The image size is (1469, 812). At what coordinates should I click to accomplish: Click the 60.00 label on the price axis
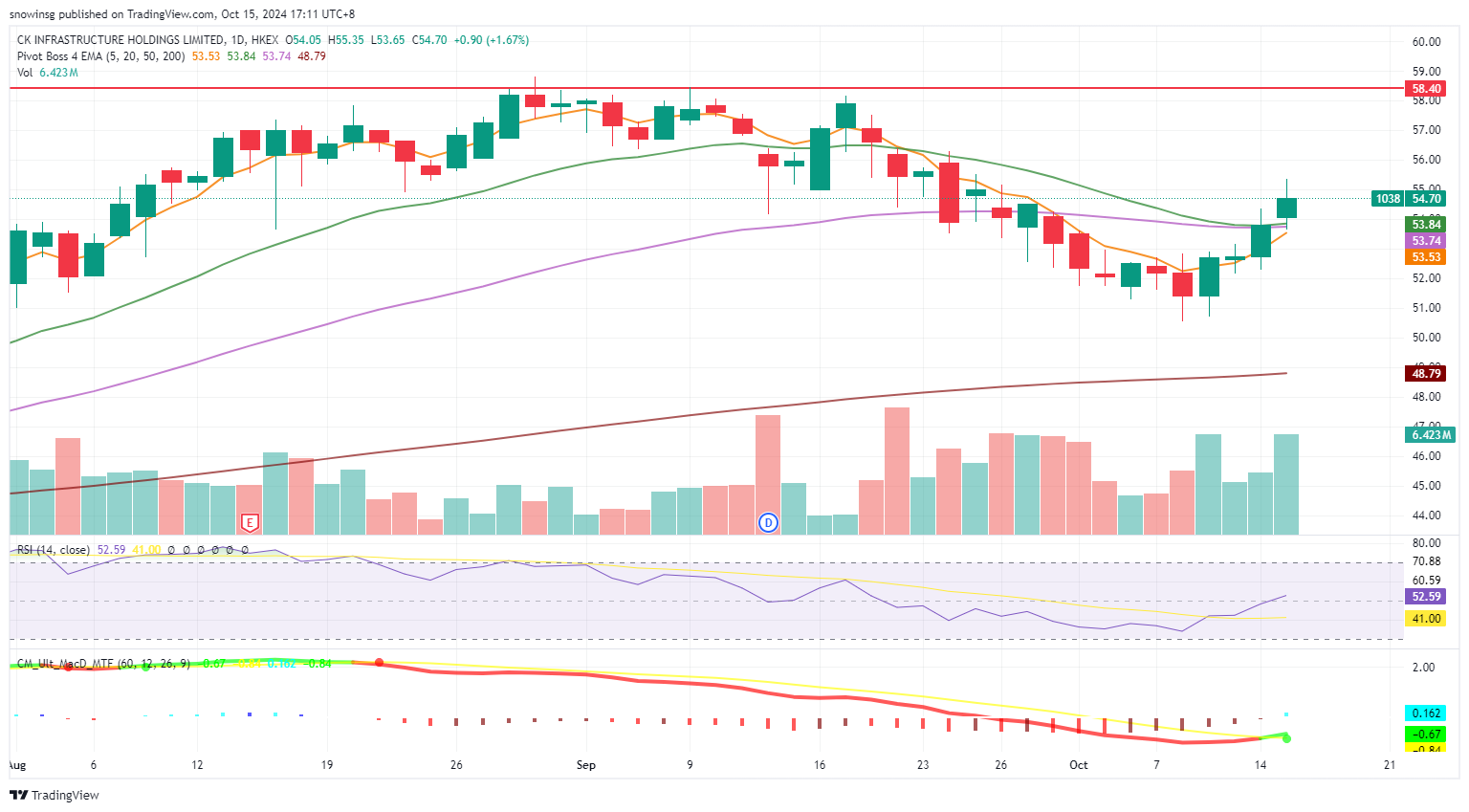pyautogui.click(x=1426, y=42)
